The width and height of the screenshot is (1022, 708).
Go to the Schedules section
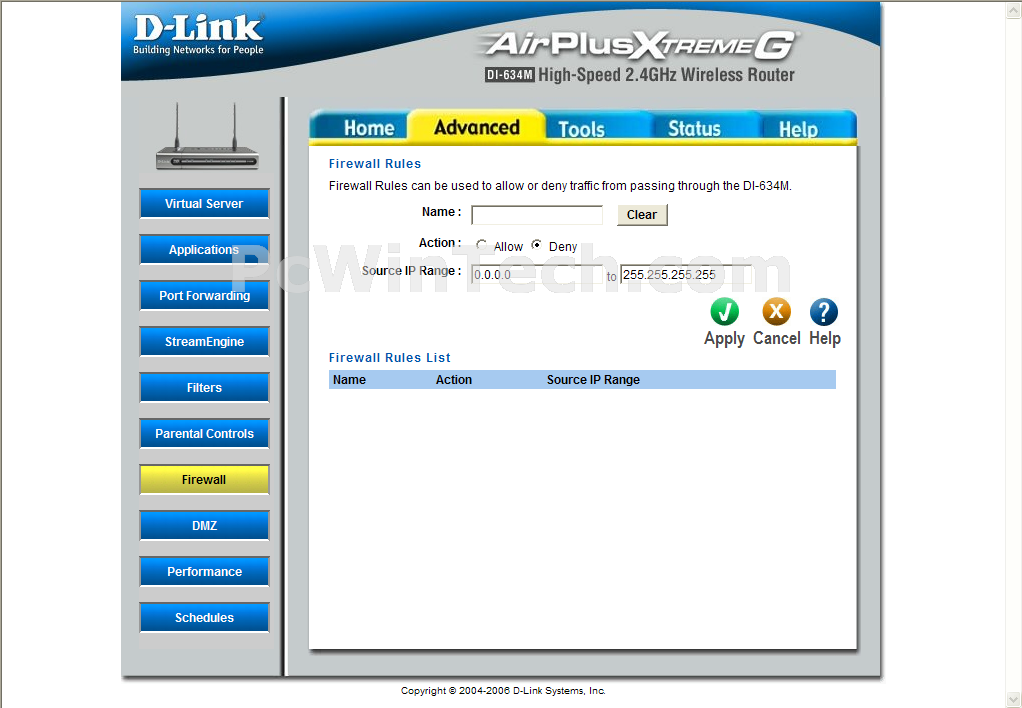tap(204, 617)
